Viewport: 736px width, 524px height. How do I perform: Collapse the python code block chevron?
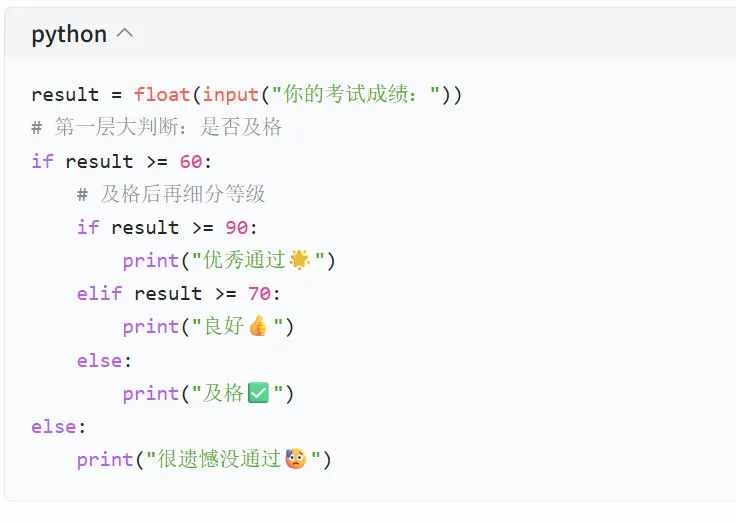[x=124, y=34]
